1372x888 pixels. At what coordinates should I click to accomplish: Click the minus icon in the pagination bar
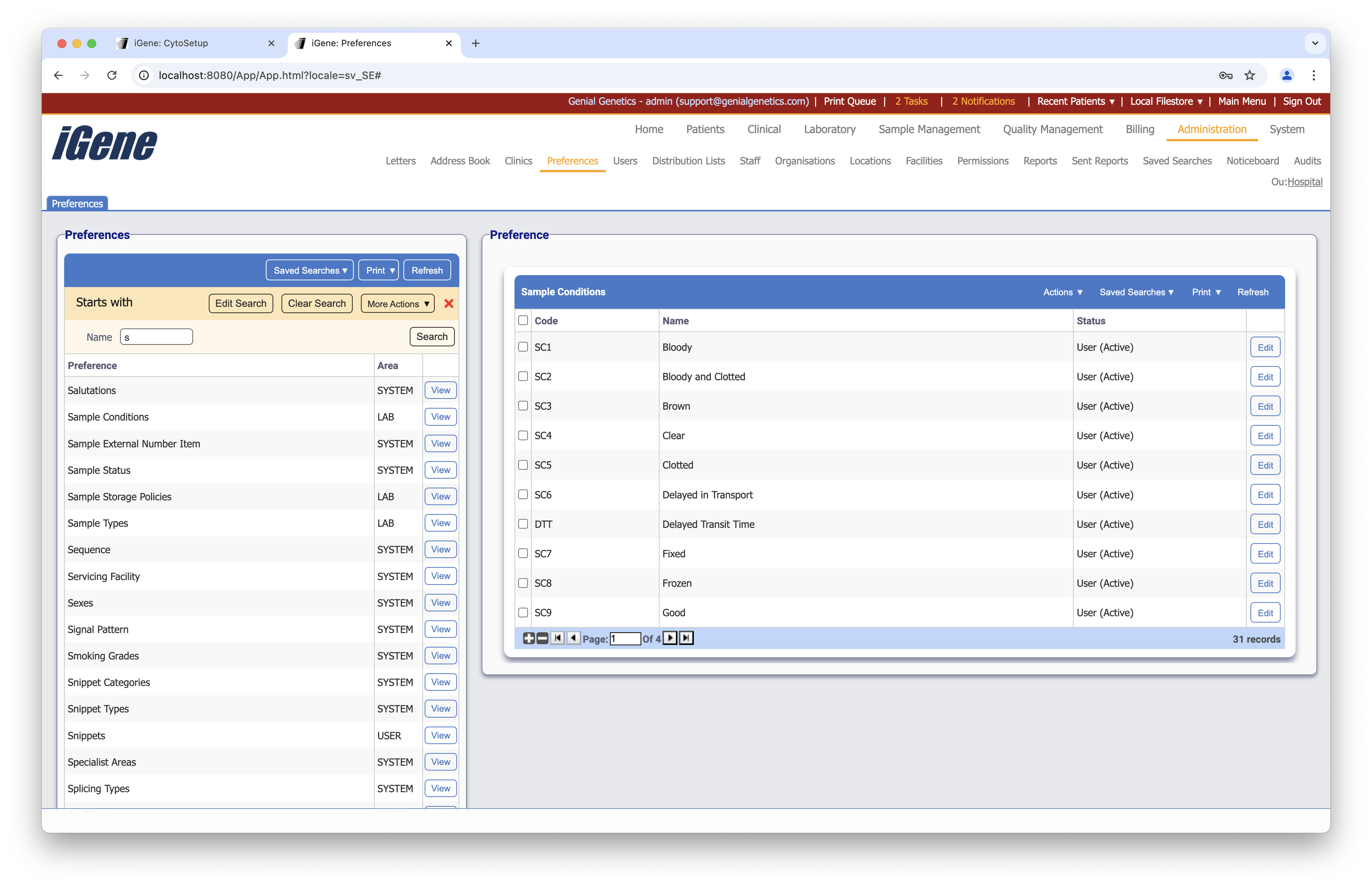(x=542, y=639)
